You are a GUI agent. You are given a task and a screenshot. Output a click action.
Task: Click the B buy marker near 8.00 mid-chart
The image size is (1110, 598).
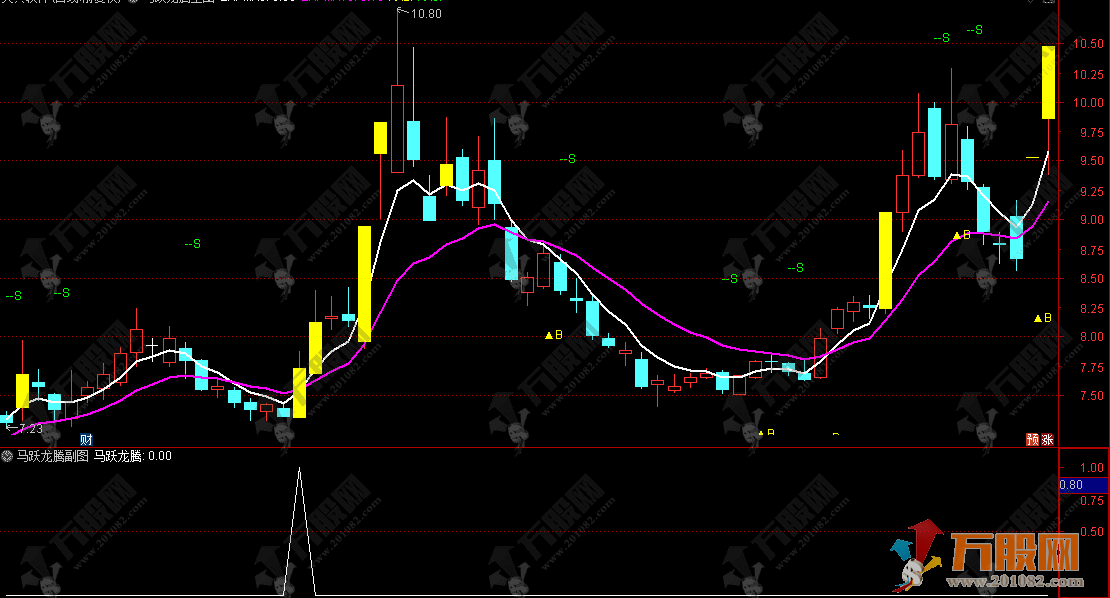point(554,335)
